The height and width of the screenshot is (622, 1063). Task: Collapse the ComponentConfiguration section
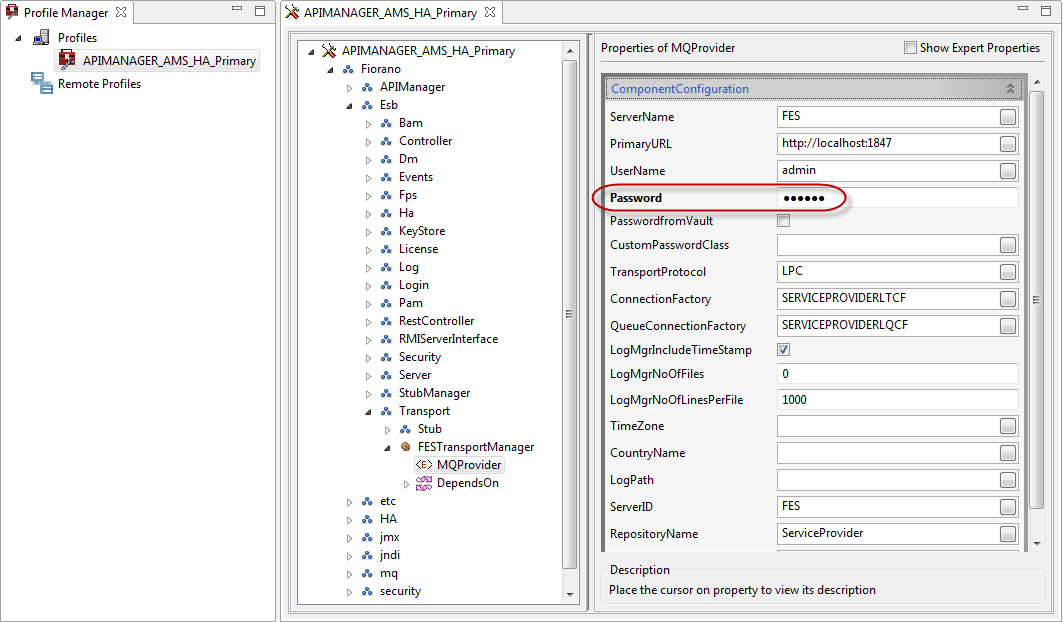pos(1010,89)
